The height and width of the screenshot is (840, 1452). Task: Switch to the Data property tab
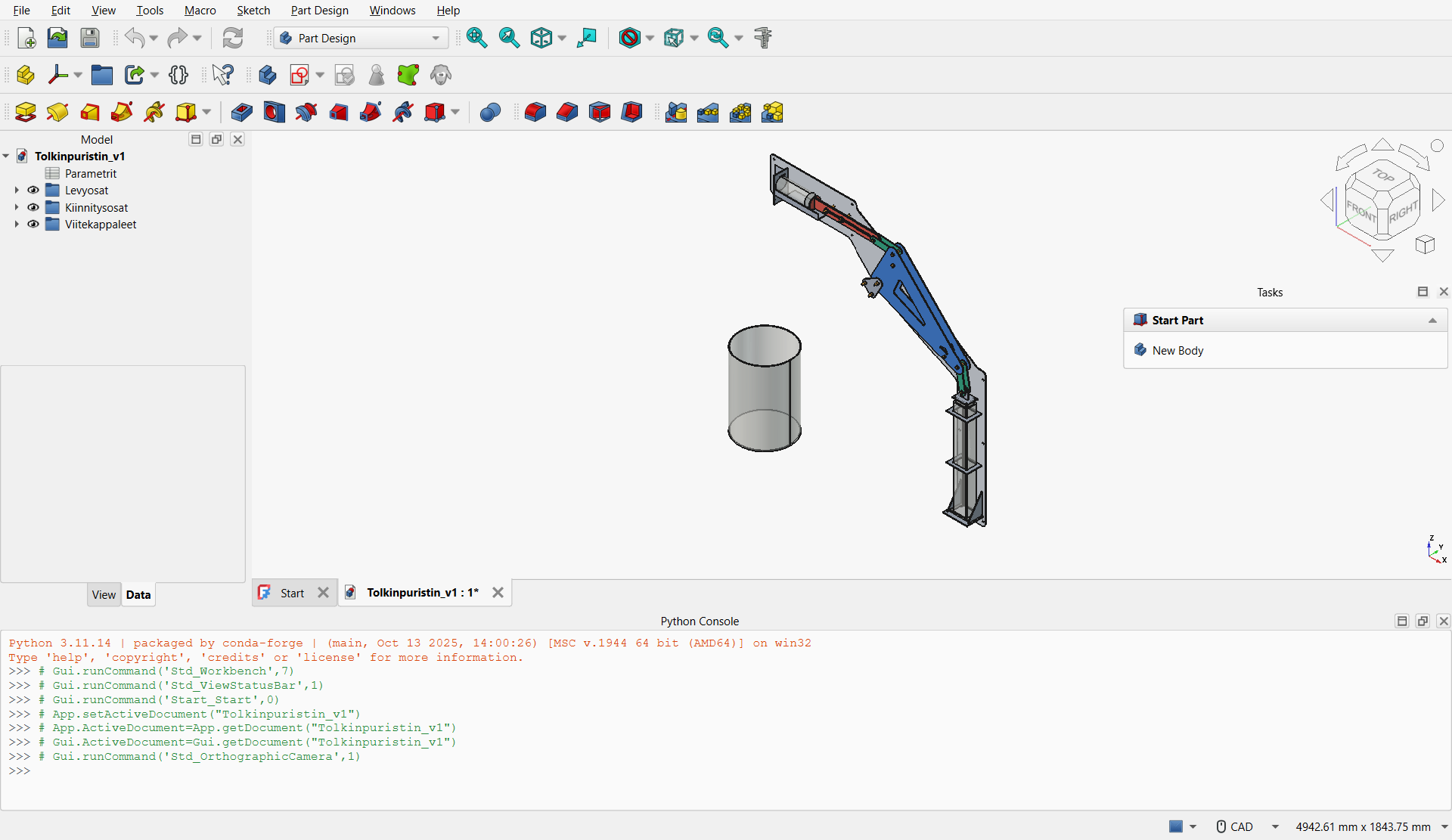tap(138, 595)
